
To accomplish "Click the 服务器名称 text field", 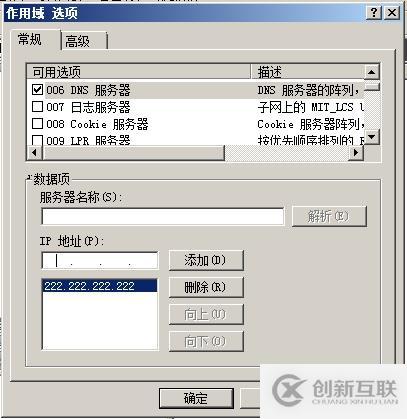I will (x=163, y=216).
